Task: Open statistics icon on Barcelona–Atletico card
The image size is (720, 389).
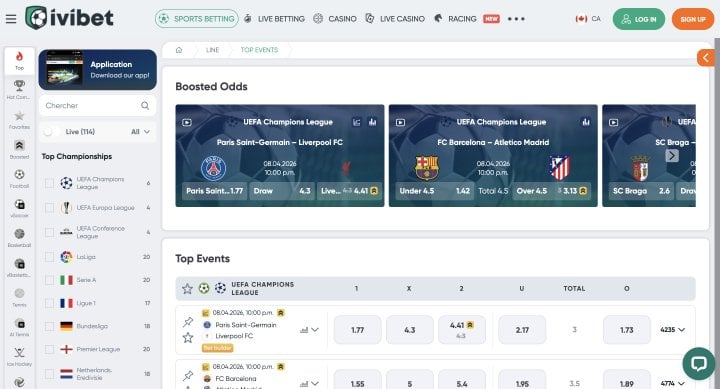Action: 586,122
